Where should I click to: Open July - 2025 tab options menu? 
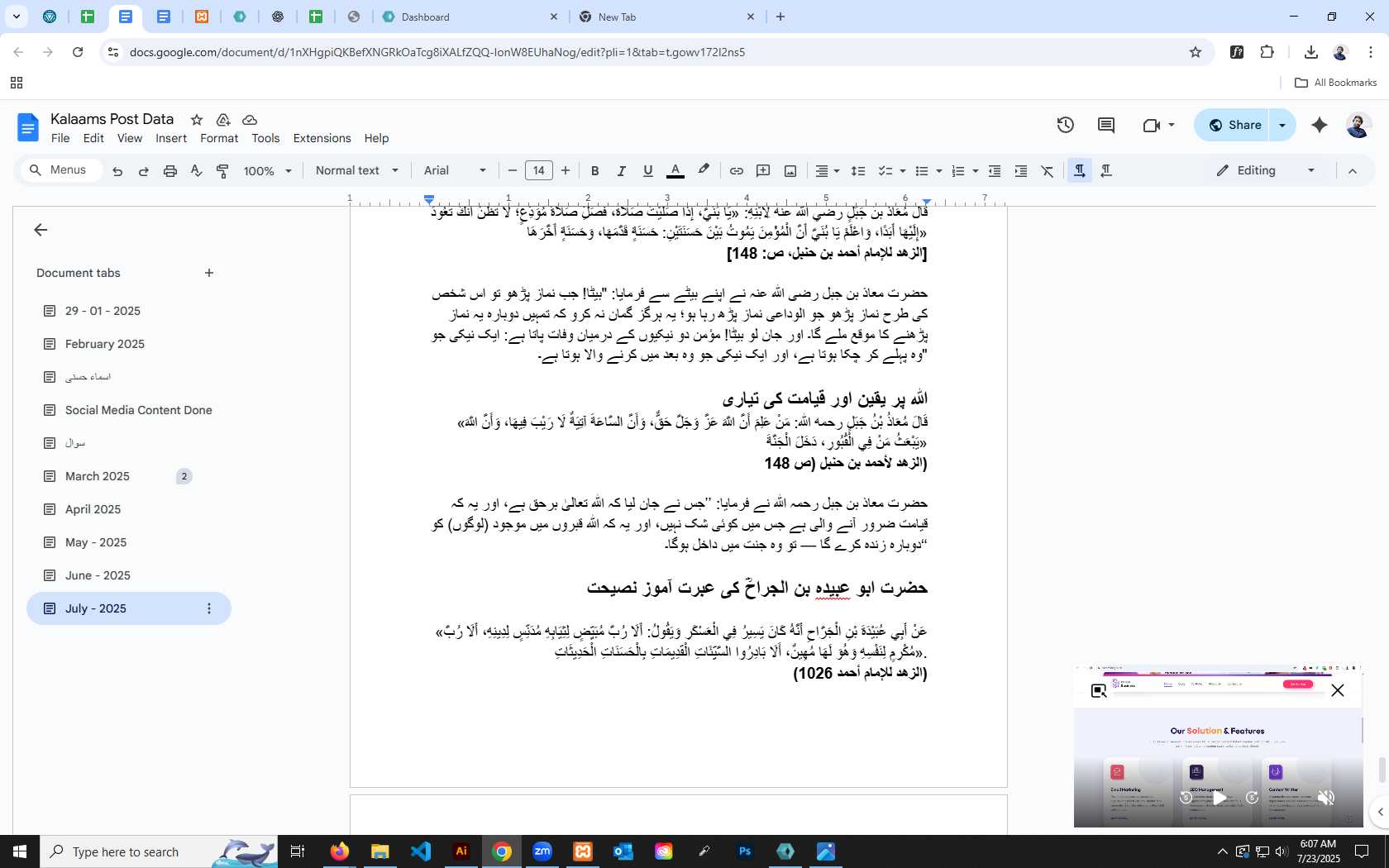209,608
